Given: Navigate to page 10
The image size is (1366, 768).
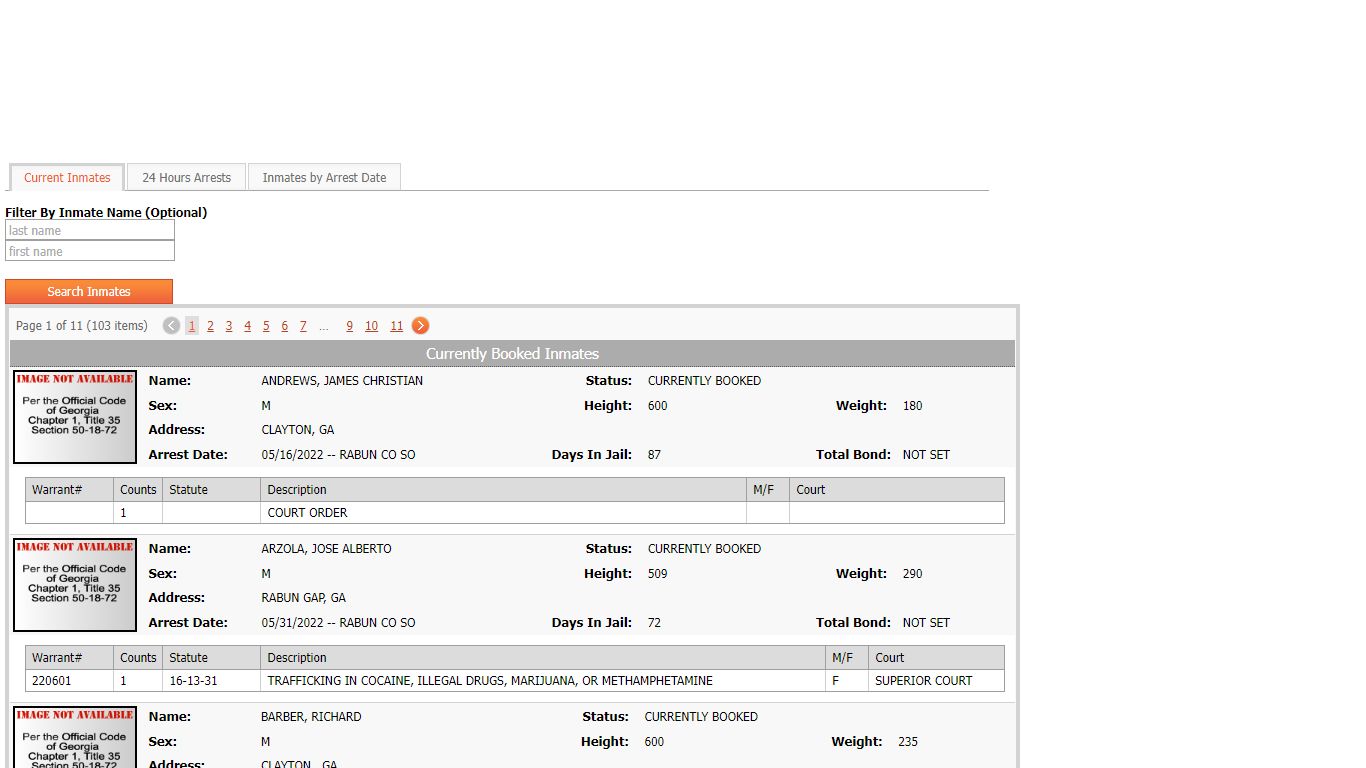Looking at the screenshot, I should (x=371, y=326).
